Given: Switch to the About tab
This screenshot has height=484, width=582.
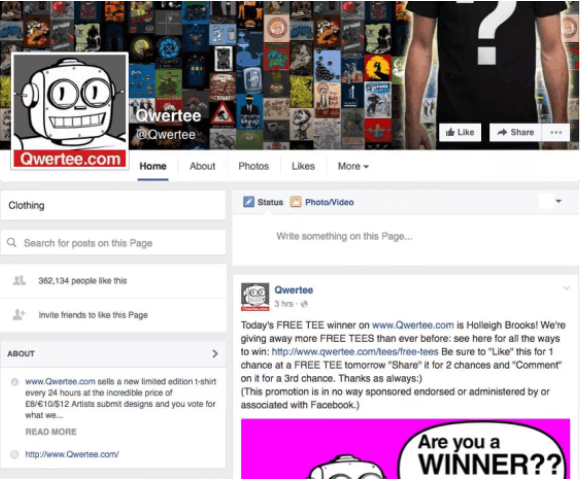Looking at the screenshot, I should 202,166.
